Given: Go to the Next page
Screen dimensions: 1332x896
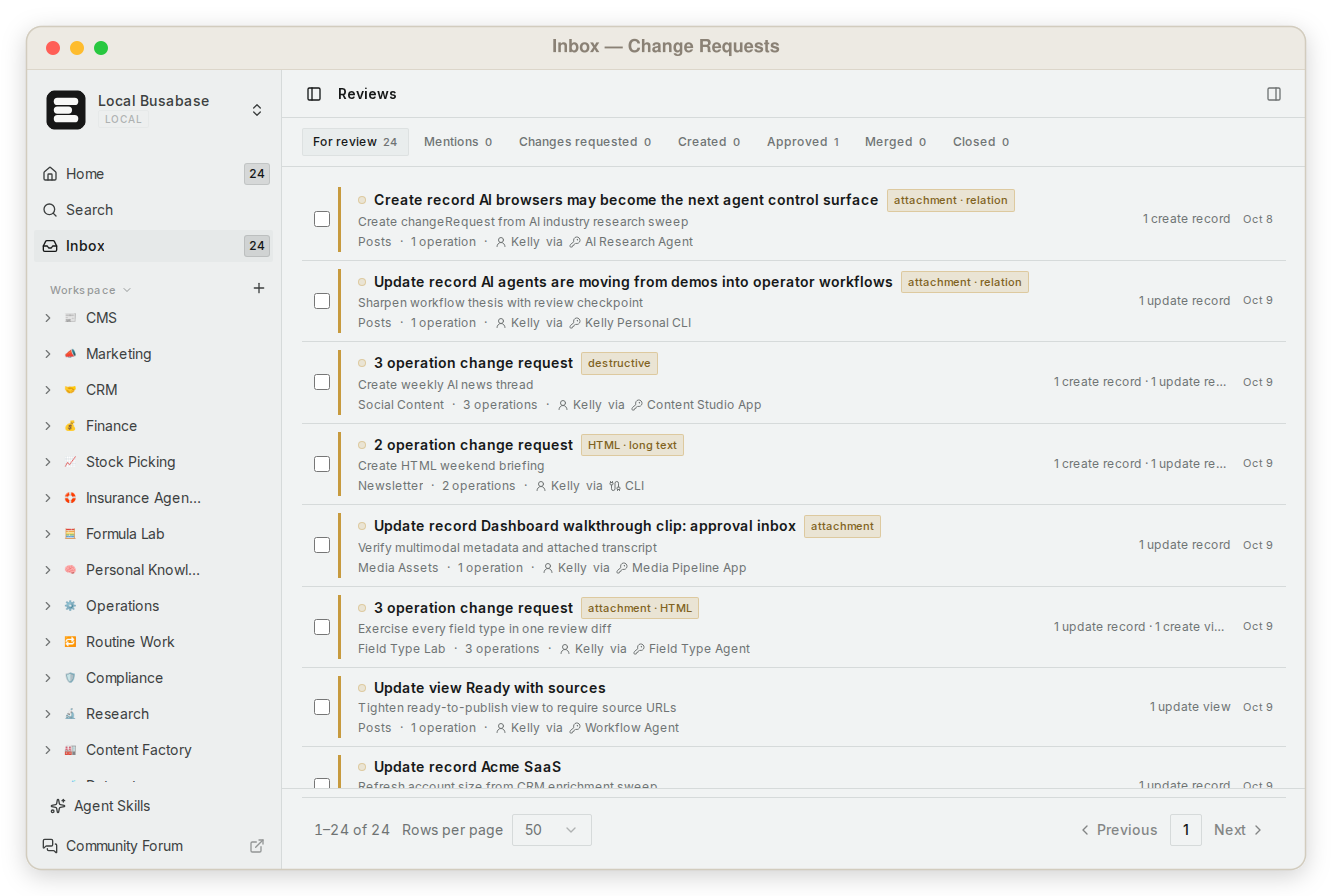Looking at the screenshot, I should point(1238,830).
